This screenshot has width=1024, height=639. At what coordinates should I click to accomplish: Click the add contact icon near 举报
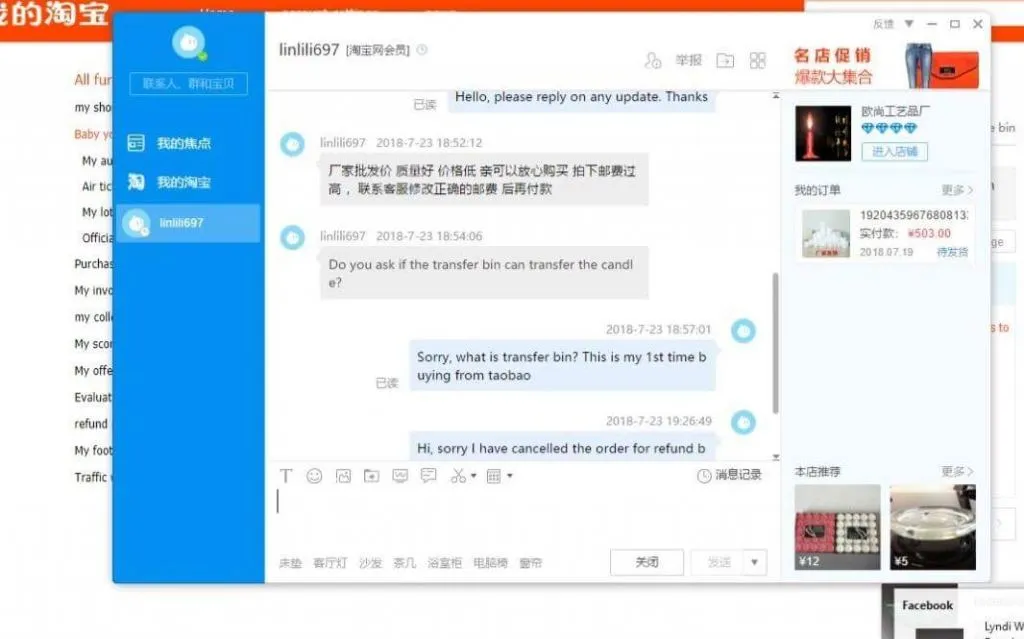tap(654, 60)
